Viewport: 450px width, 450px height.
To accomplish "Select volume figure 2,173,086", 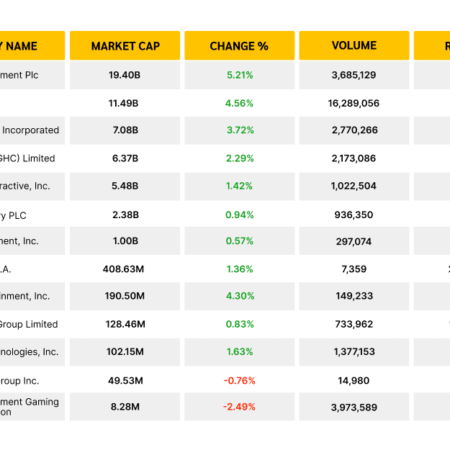I will 354,158.
